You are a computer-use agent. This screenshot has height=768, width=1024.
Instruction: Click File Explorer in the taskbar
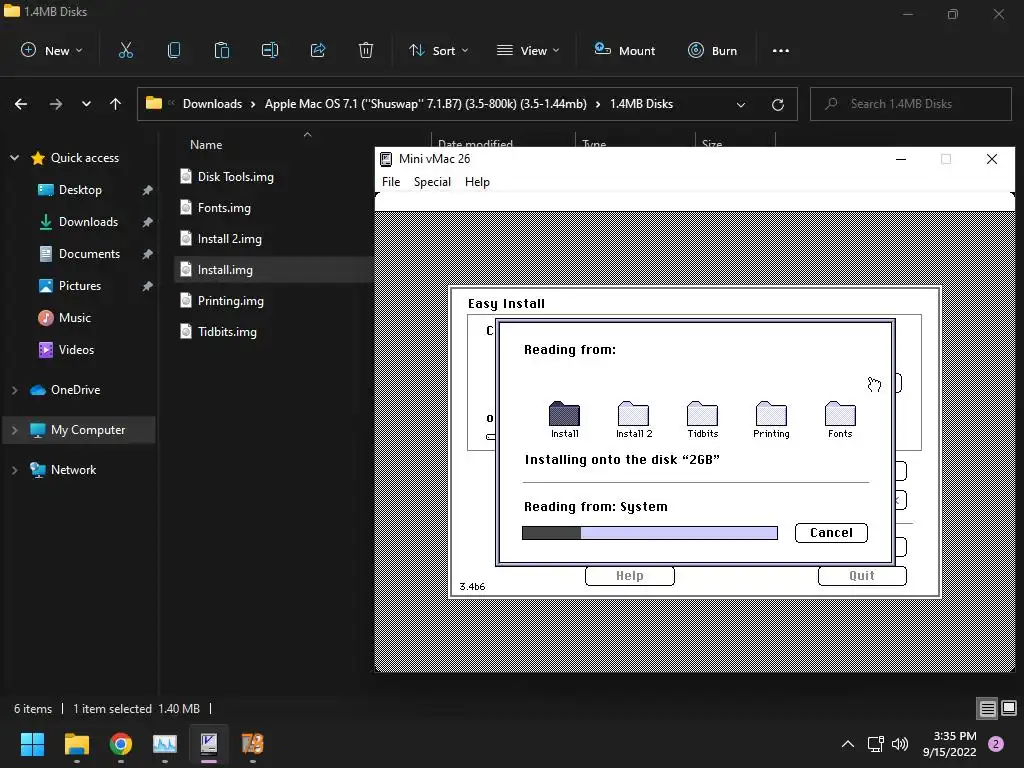(76, 744)
